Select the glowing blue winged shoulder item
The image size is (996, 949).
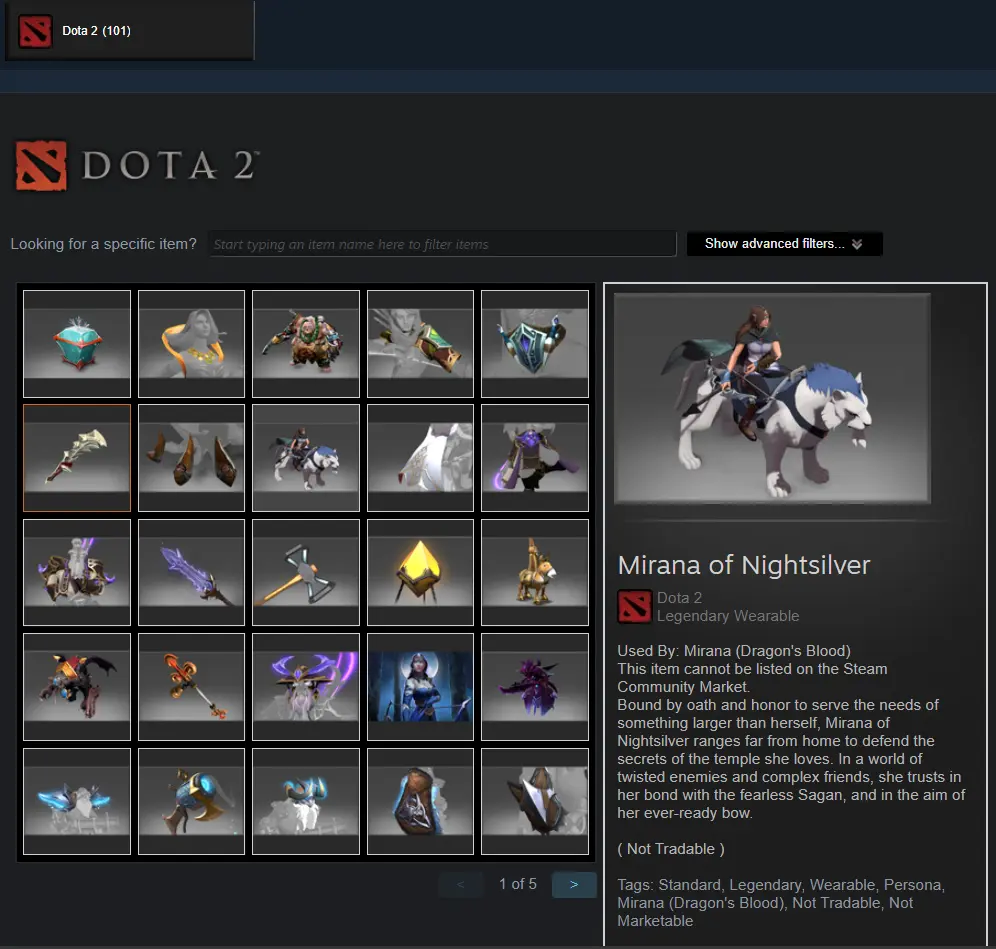(77, 801)
